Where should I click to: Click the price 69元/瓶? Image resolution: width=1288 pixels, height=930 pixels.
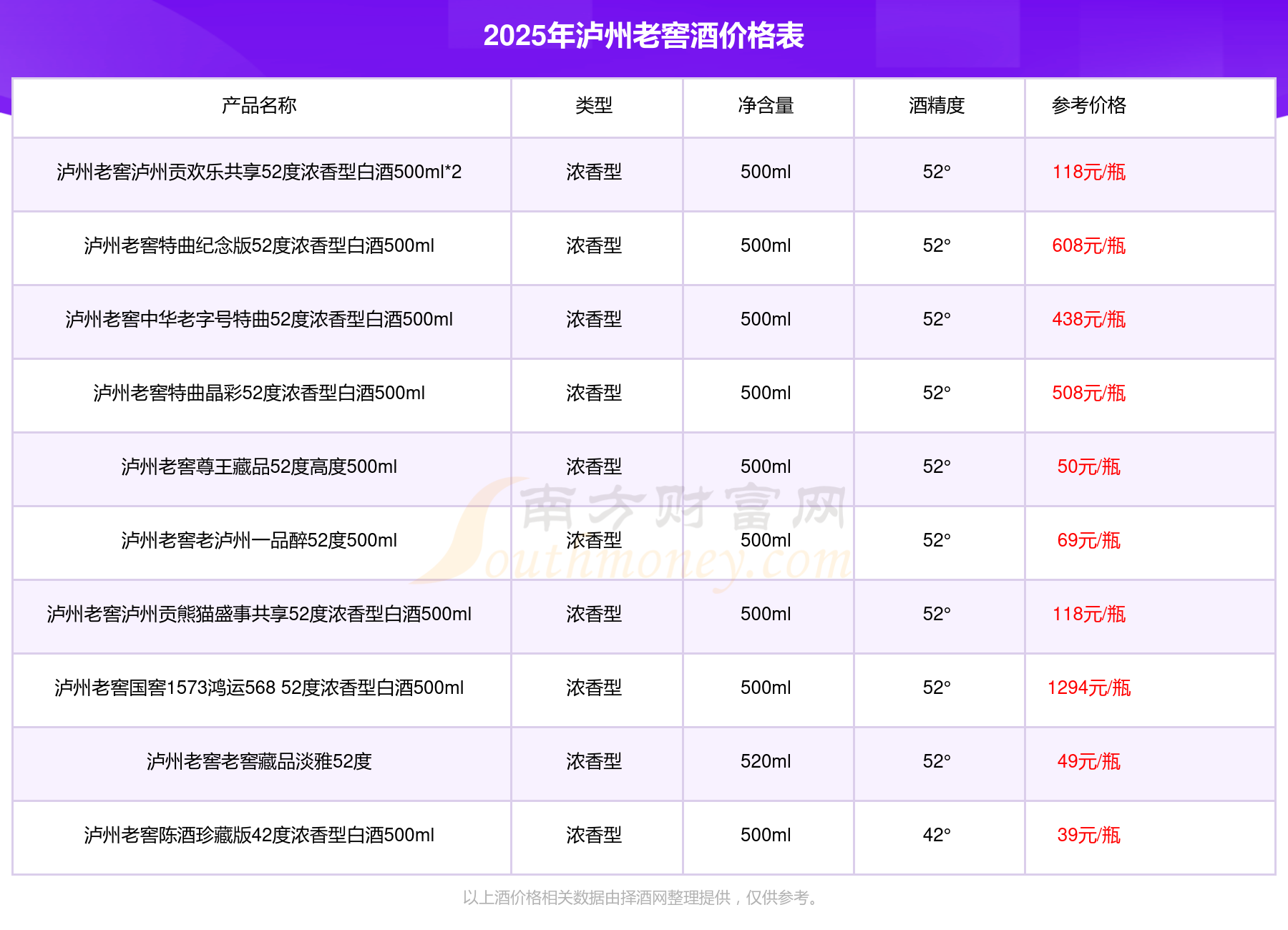point(1088,540)
